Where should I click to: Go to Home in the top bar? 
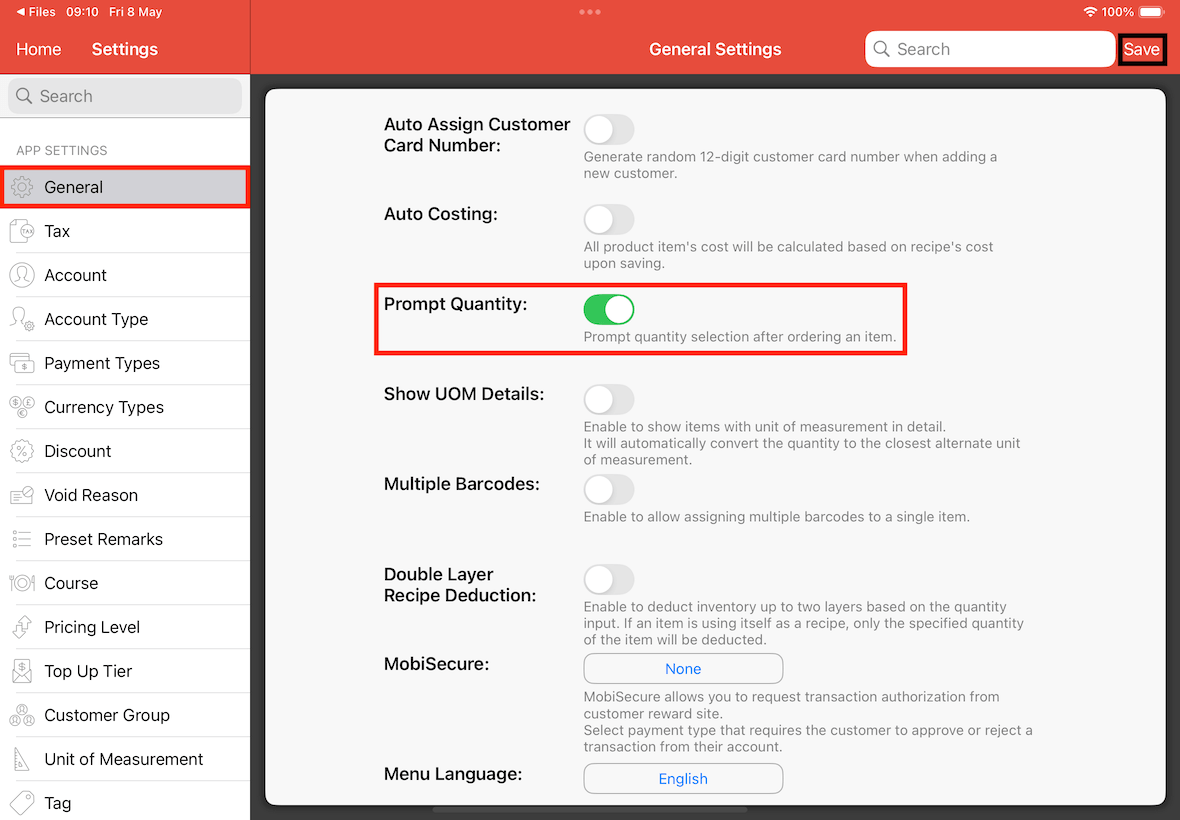pos(38,50)
